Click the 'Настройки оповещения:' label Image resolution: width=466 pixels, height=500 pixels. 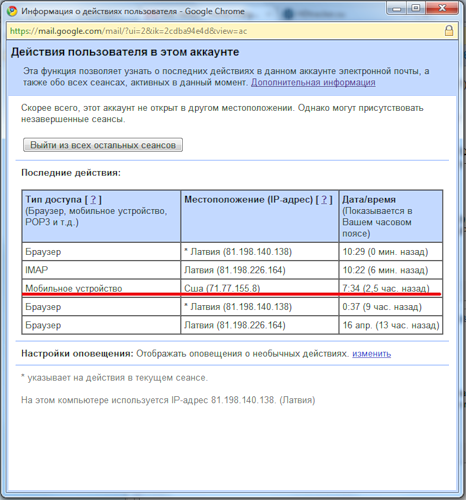pyautogui.click(x=77, y=354)
